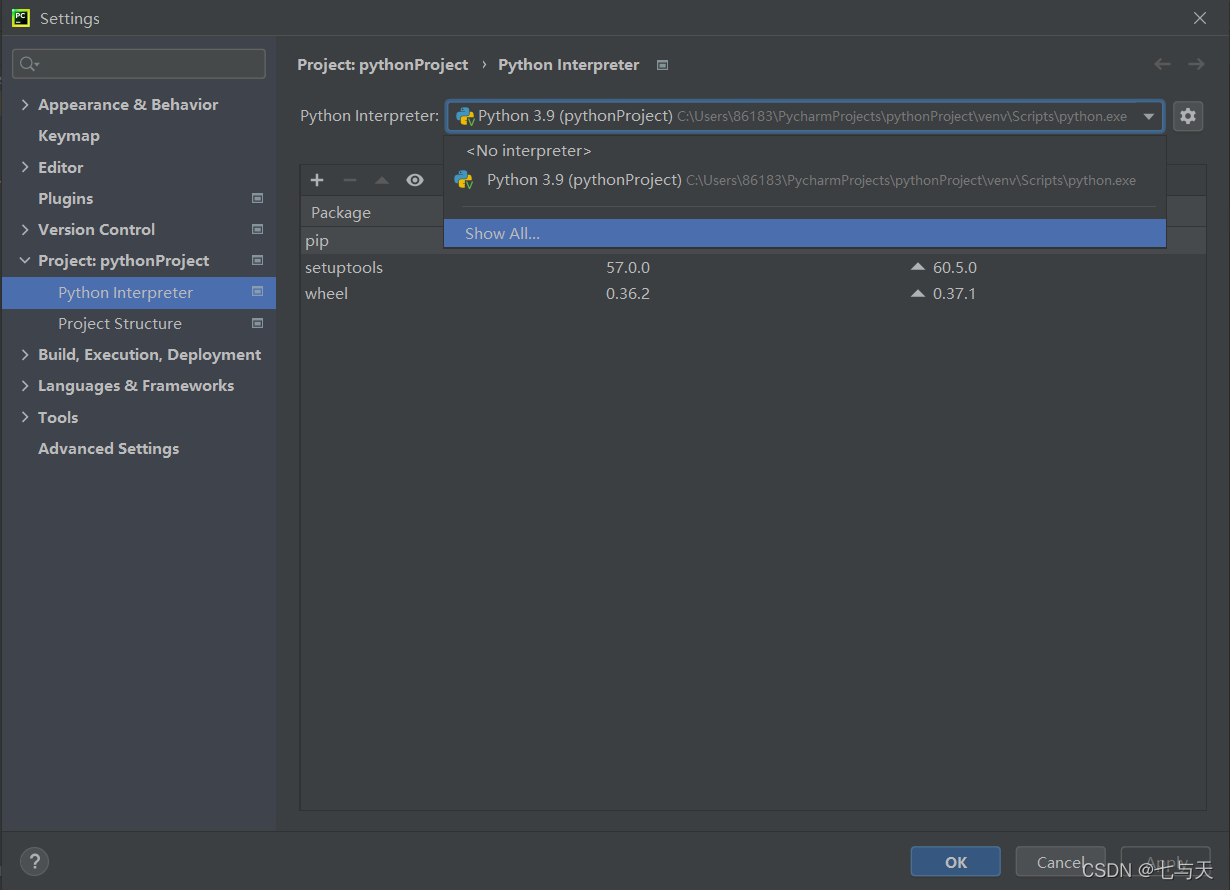This screenshot has height=890, width=1230.
Task: Click setuptools version 57.0.0 cell
Action: tap(628, 267)
